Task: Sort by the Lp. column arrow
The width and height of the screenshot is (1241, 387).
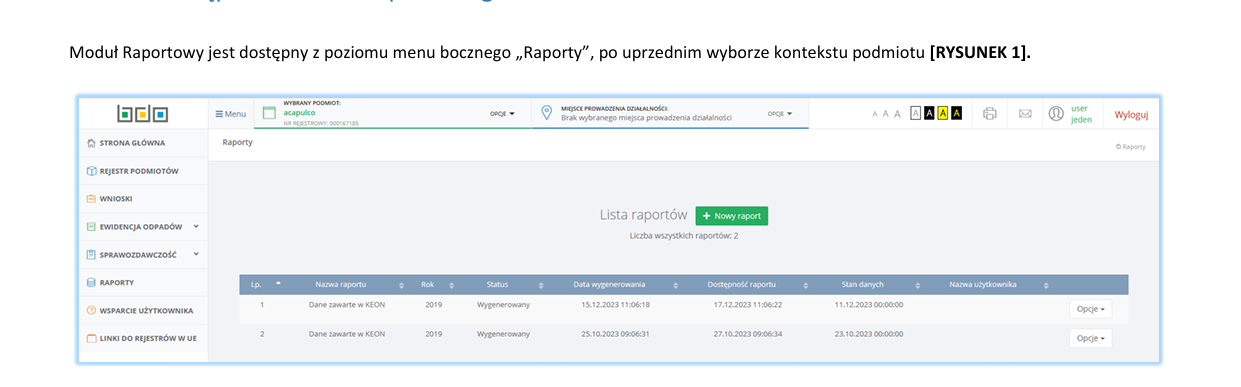Action: [x=278, y=284]
